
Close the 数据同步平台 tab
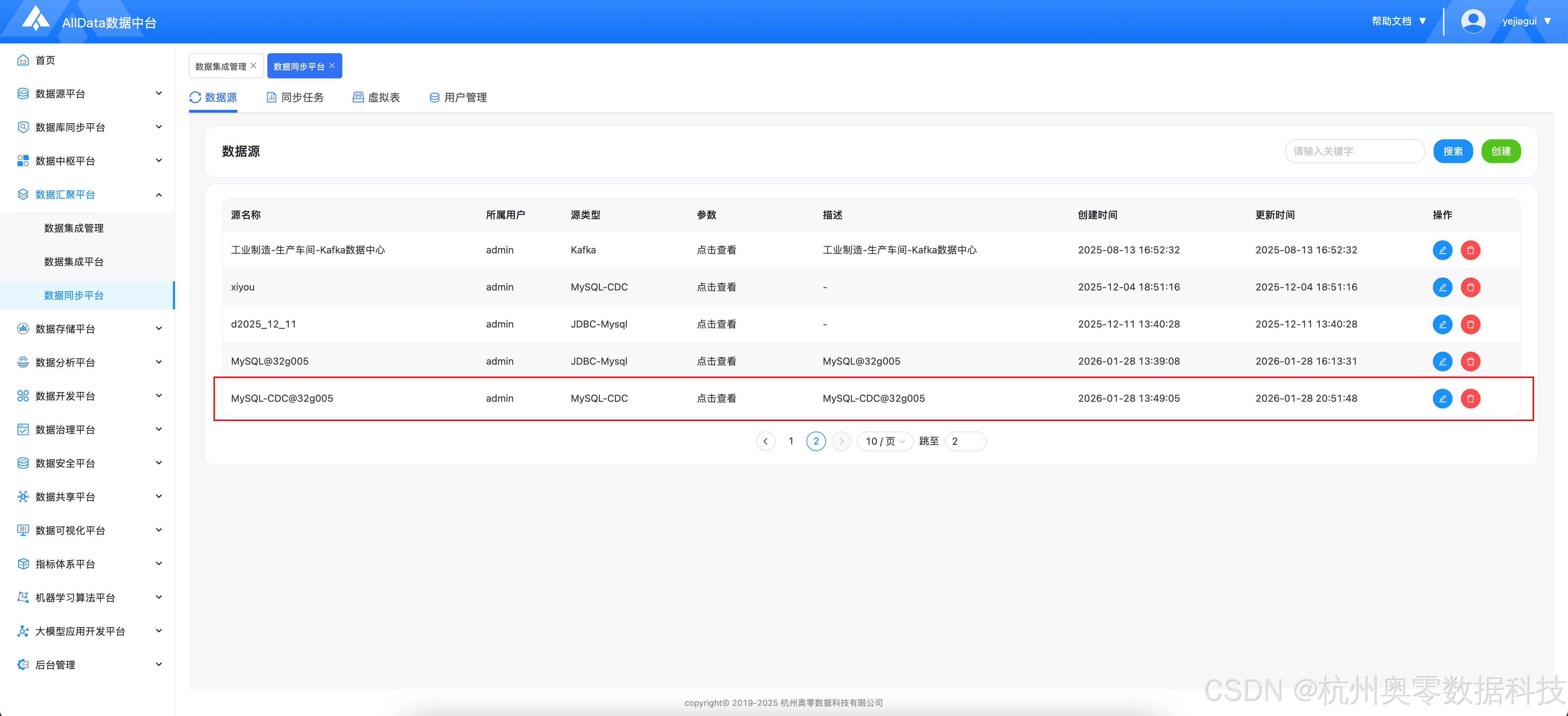click(332, 66)
